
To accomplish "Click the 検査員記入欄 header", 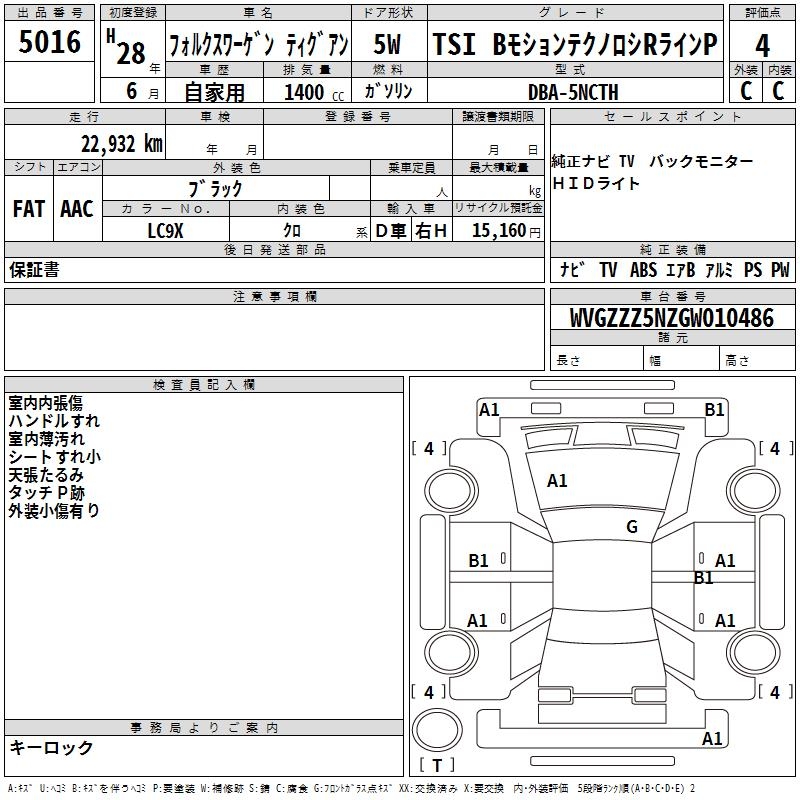I will pyautogui.click(x=204, y=385).
